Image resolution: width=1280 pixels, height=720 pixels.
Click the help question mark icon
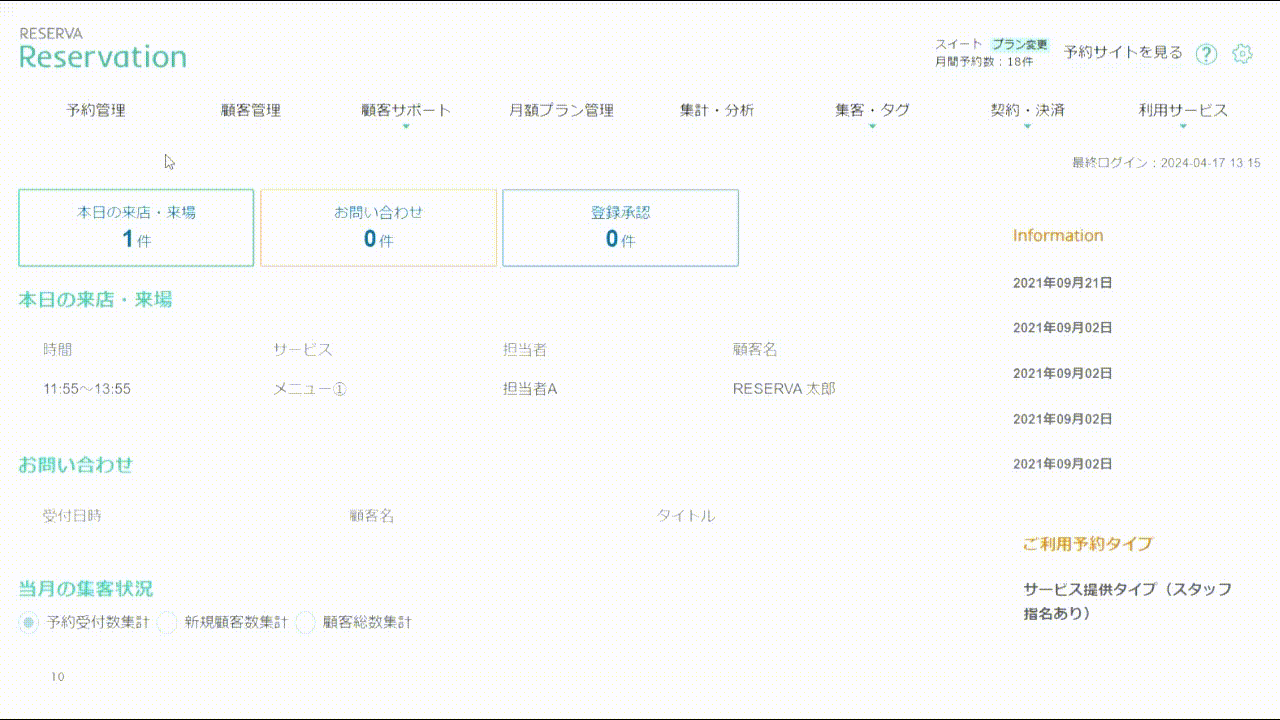[x=1207, y=54]
